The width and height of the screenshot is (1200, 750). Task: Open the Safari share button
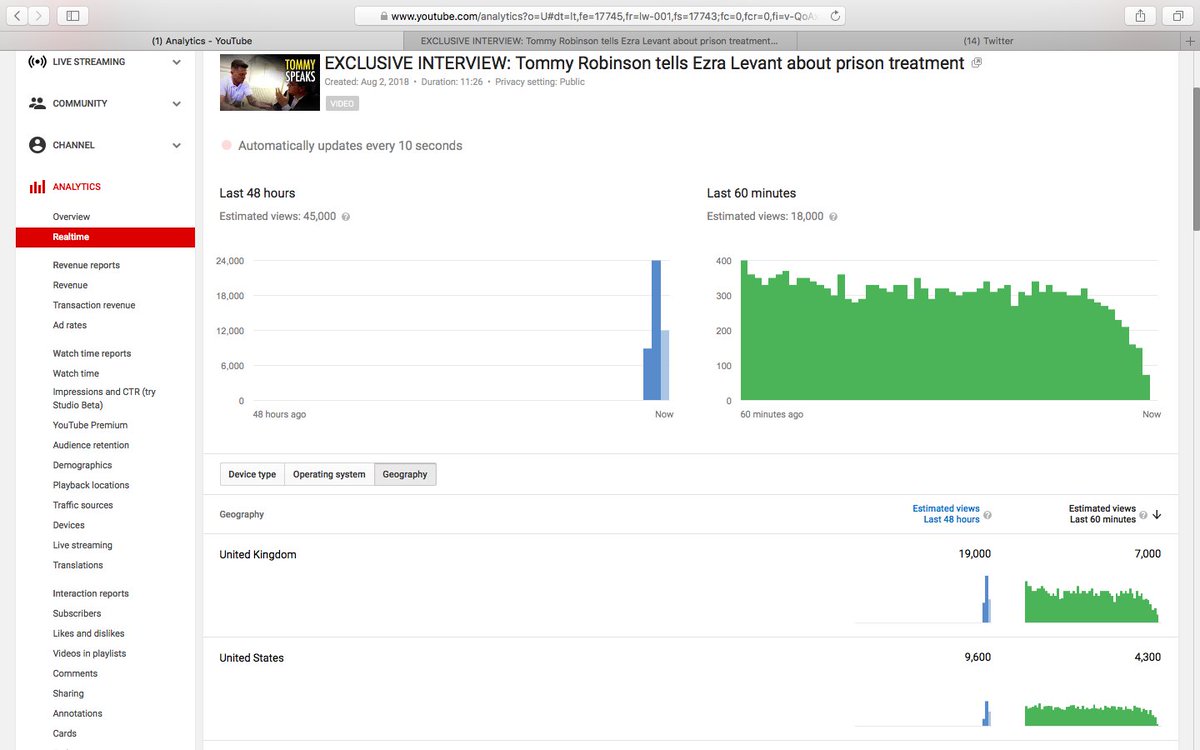point(1140,15)
